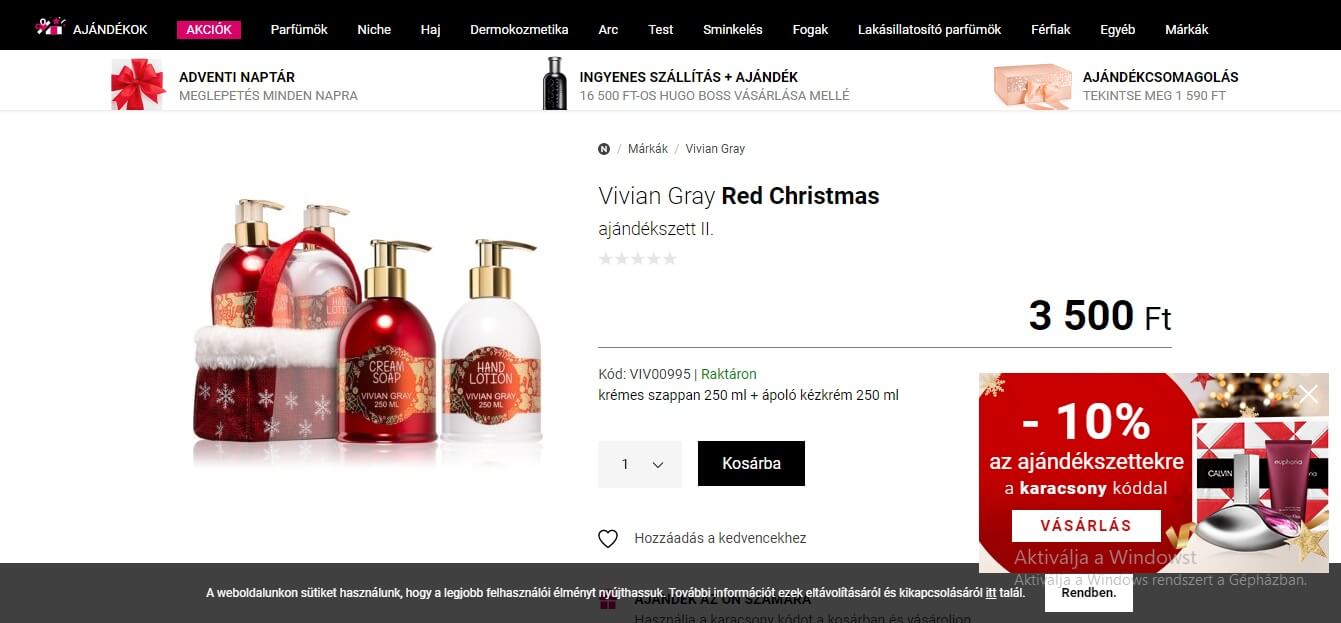1341x623 pixels.
Task: Open the Dermokozmetika category
Action: tap(519, 29)
